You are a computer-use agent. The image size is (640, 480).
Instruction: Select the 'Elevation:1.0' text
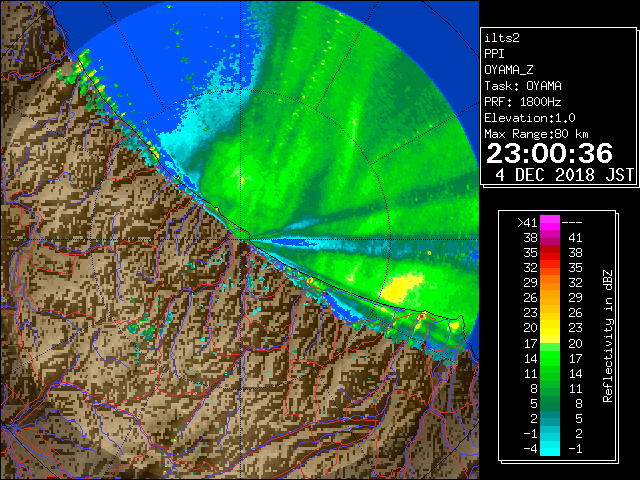[530, 118]
